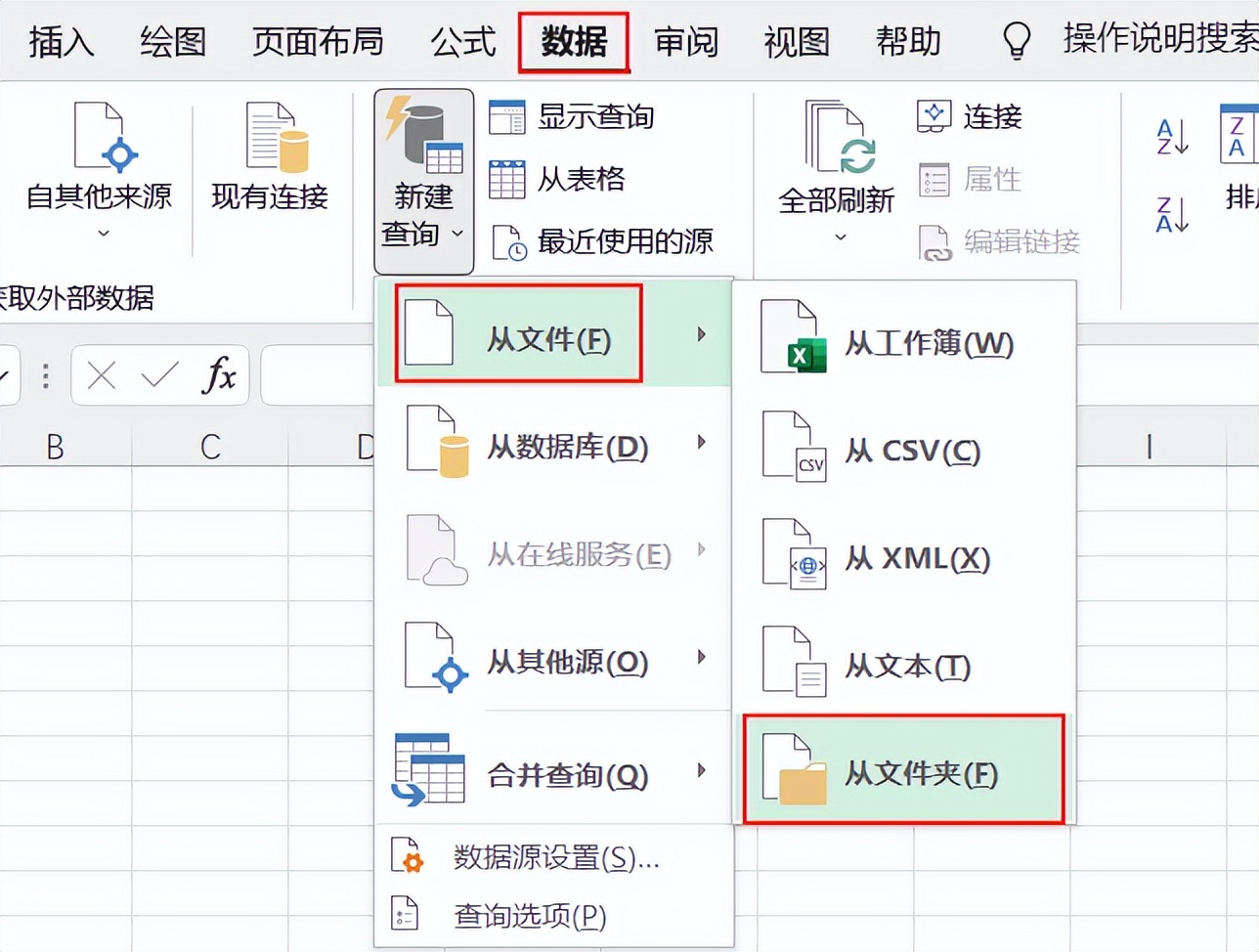The width and height of the screenshot is (1259, 952).
Task: Open the 帮助 tab
Action: (x=908, y=42)
